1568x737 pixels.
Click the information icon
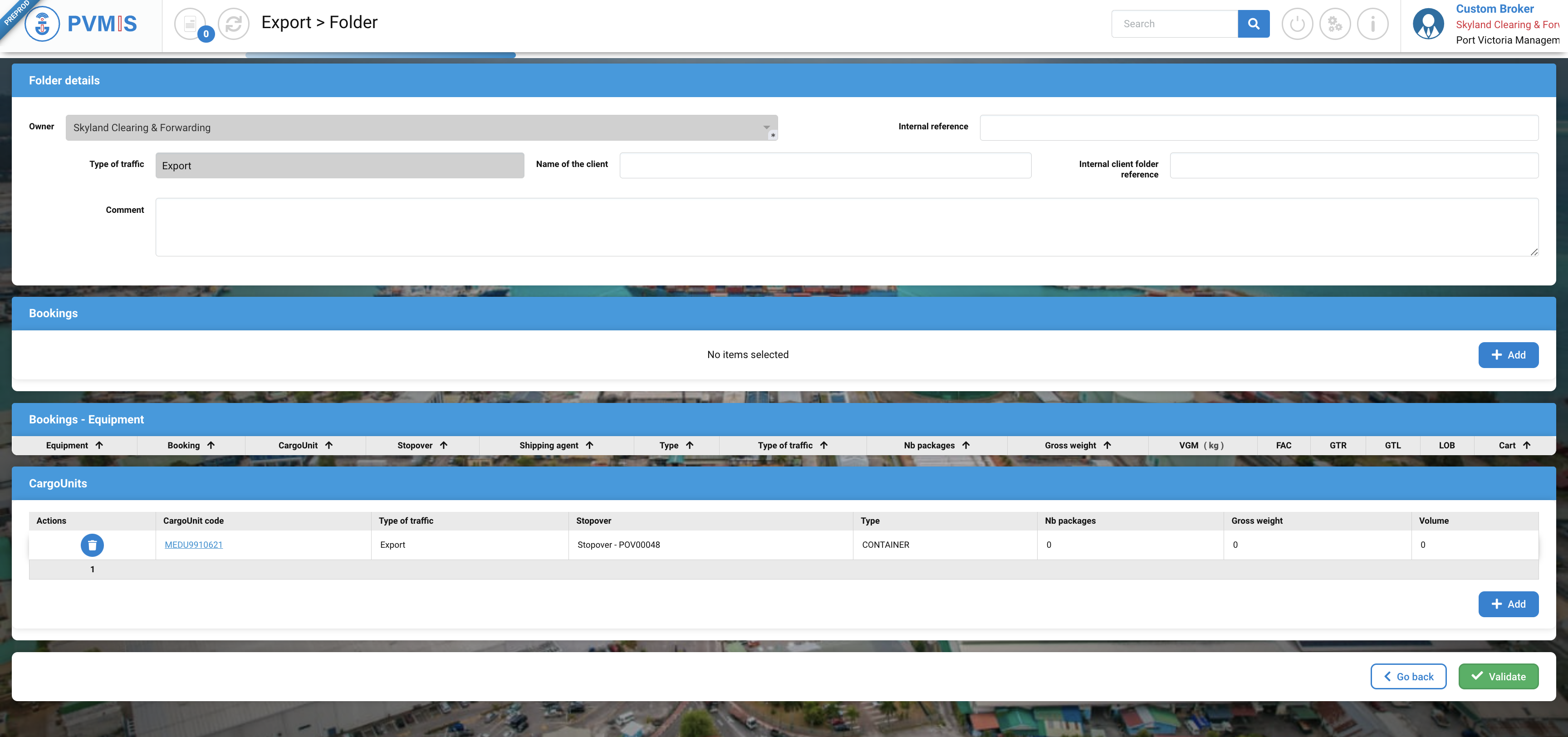(1372, 25)
